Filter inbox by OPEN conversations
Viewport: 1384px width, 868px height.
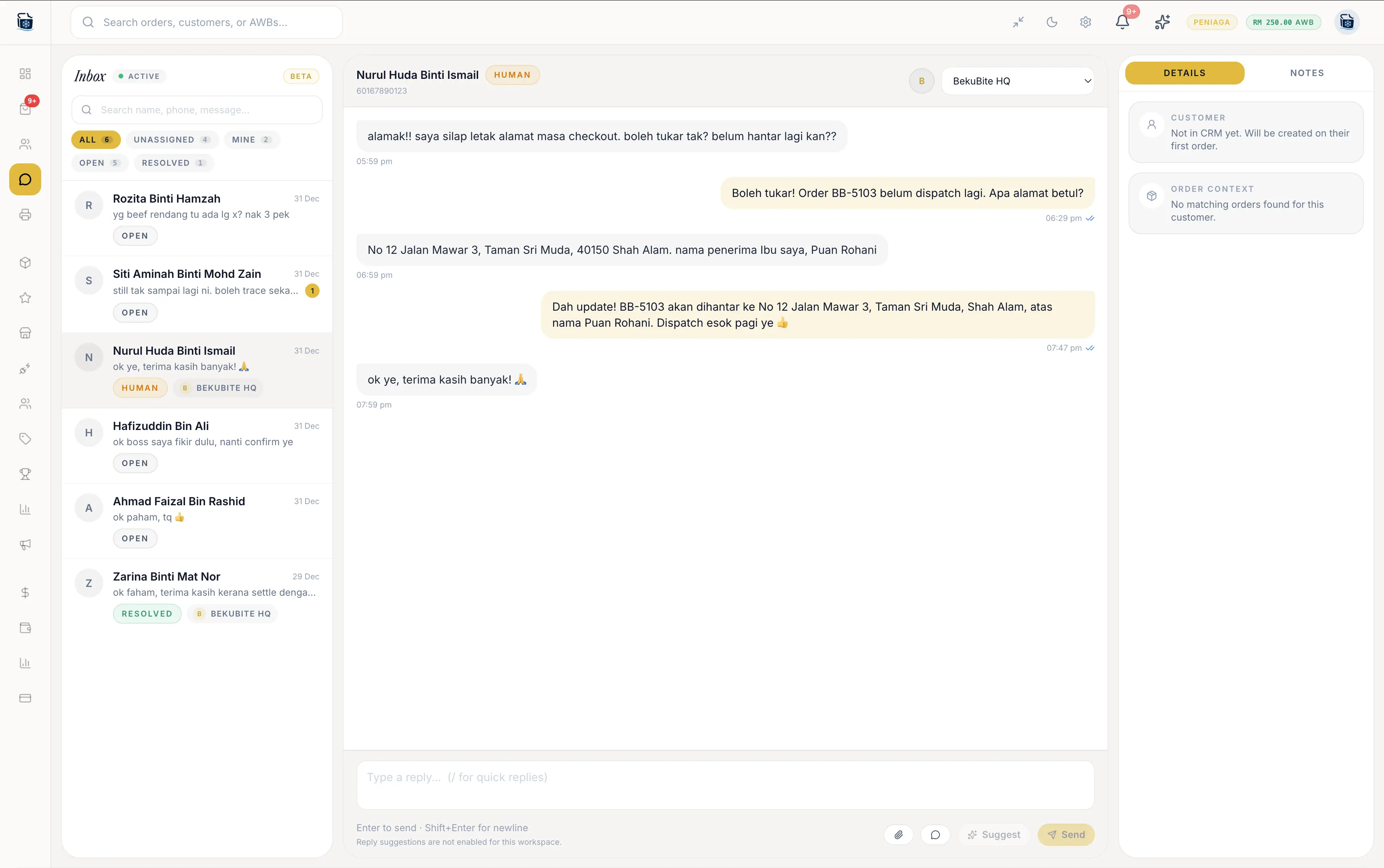99,163
